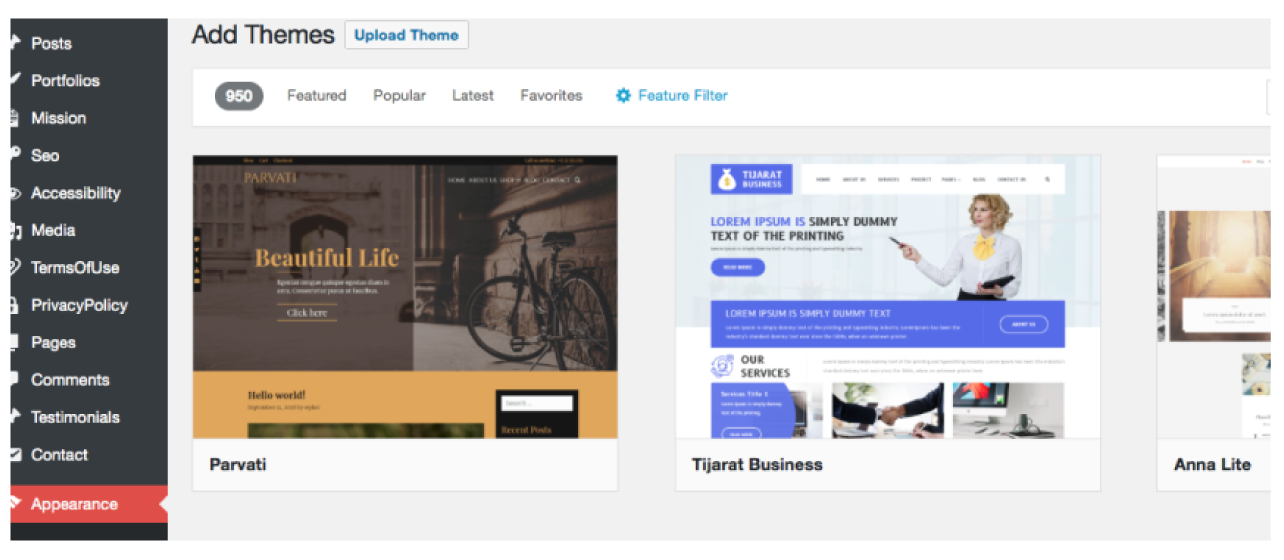Click the 950 themes count badge

239,96
